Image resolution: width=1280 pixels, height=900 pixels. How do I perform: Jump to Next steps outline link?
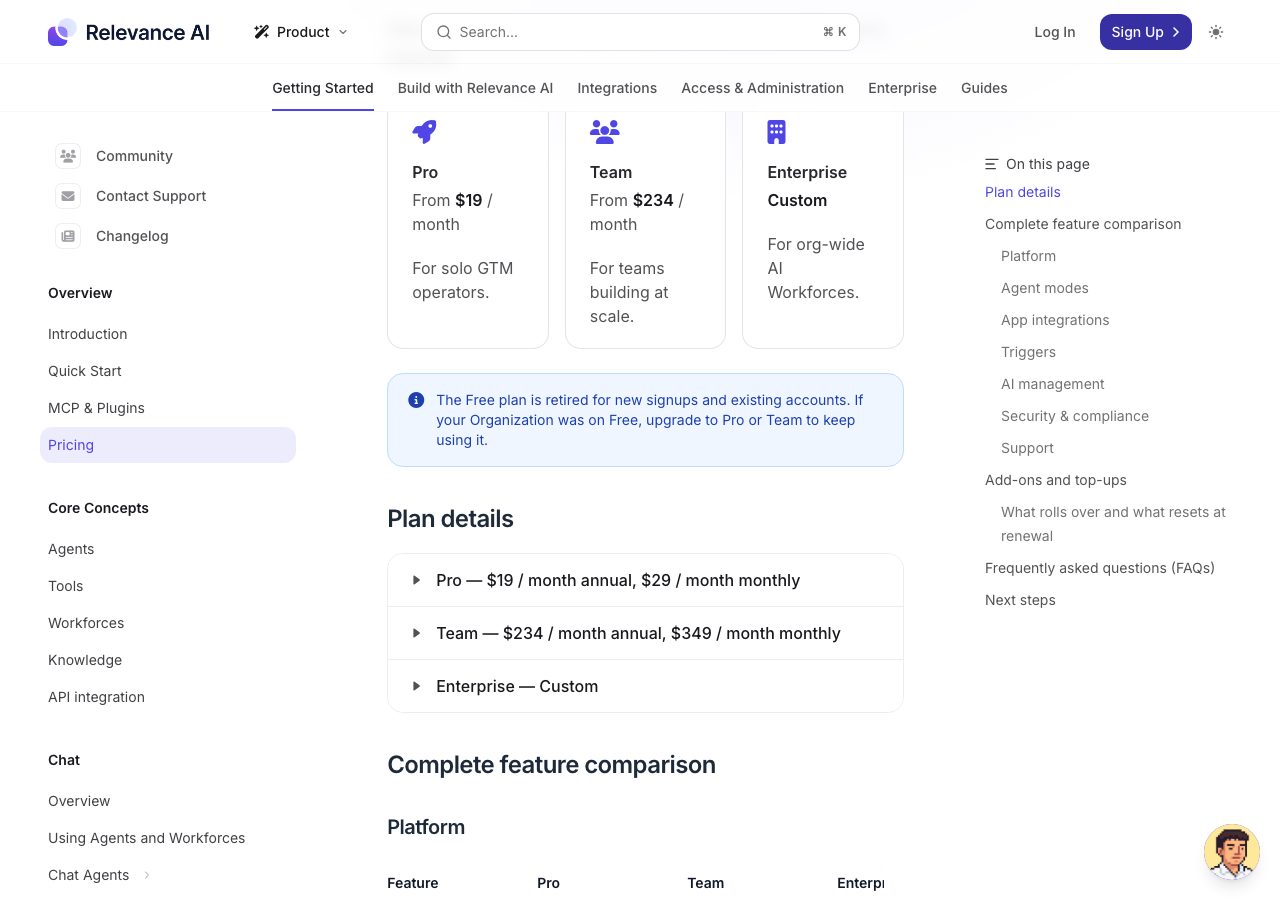(x=1020, y=600)
